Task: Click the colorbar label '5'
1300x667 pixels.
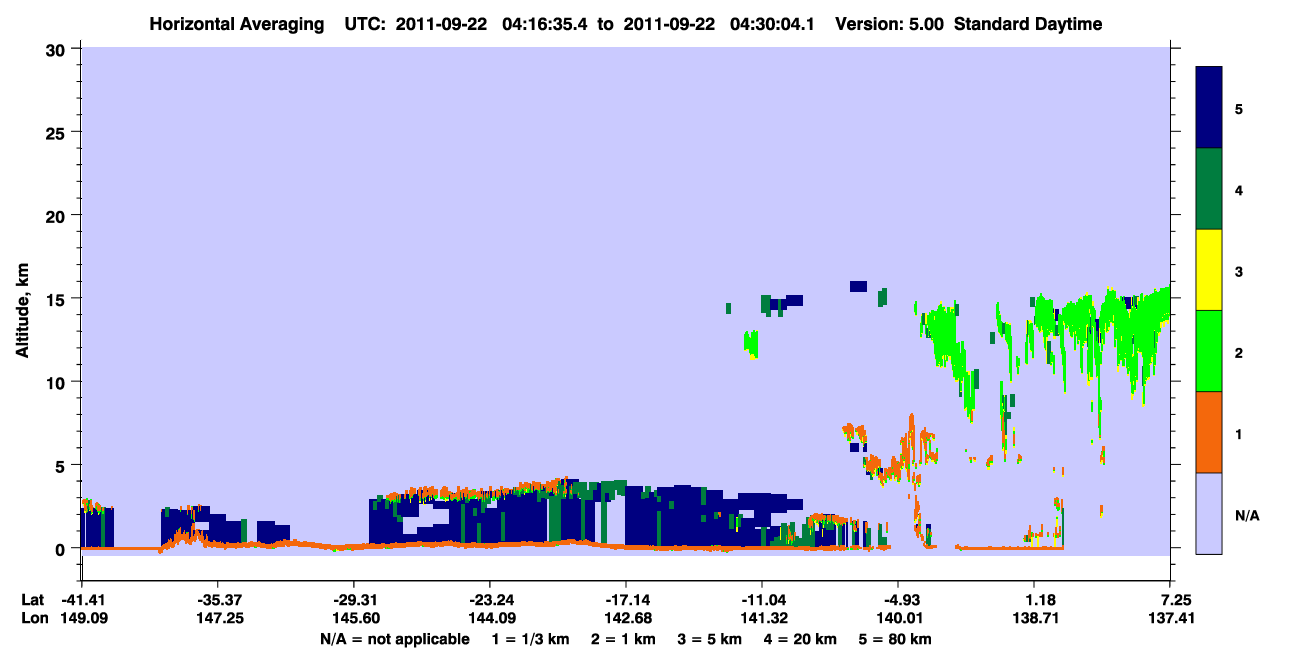Action: (1239, 108)
